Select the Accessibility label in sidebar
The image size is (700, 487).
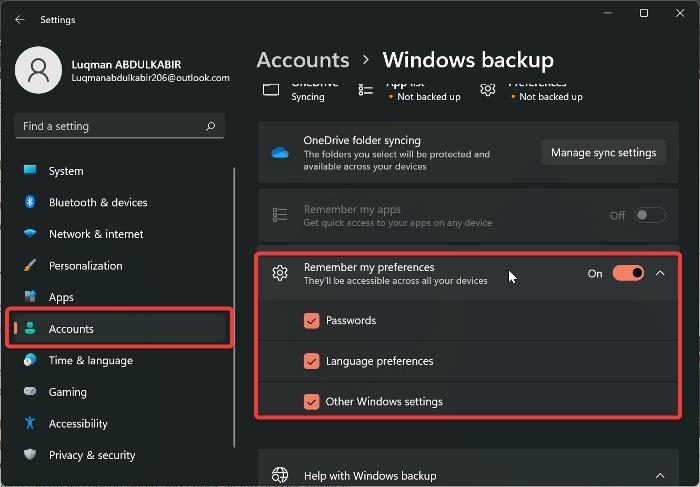(x=78, y=424)
